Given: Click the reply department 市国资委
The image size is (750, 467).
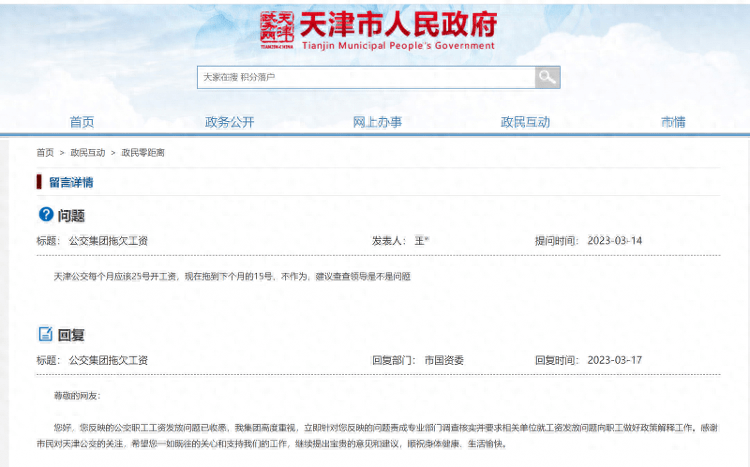Looking at the screenshot, I should [x=444, y=360].
